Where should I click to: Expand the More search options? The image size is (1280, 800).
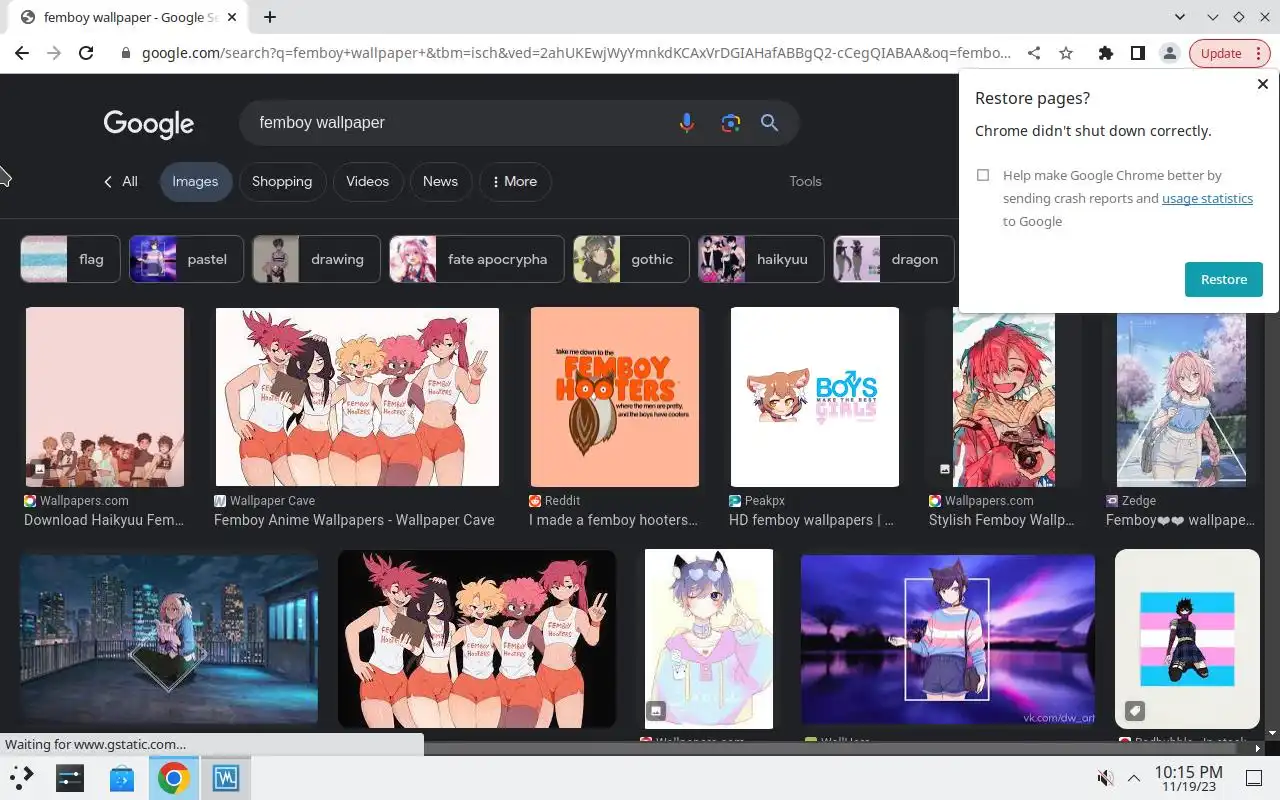pos(515,181)
